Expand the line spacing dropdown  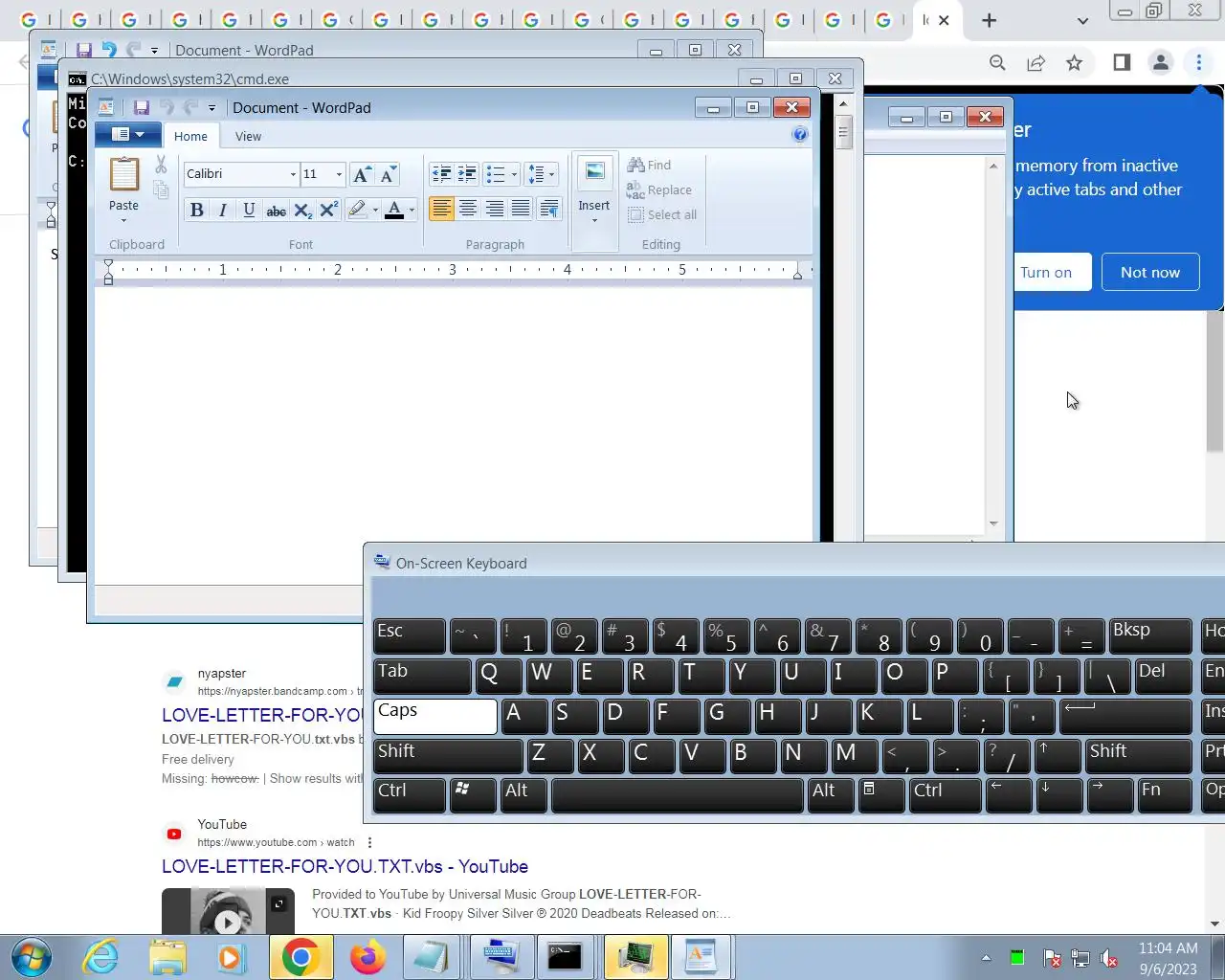pos(552,174)
